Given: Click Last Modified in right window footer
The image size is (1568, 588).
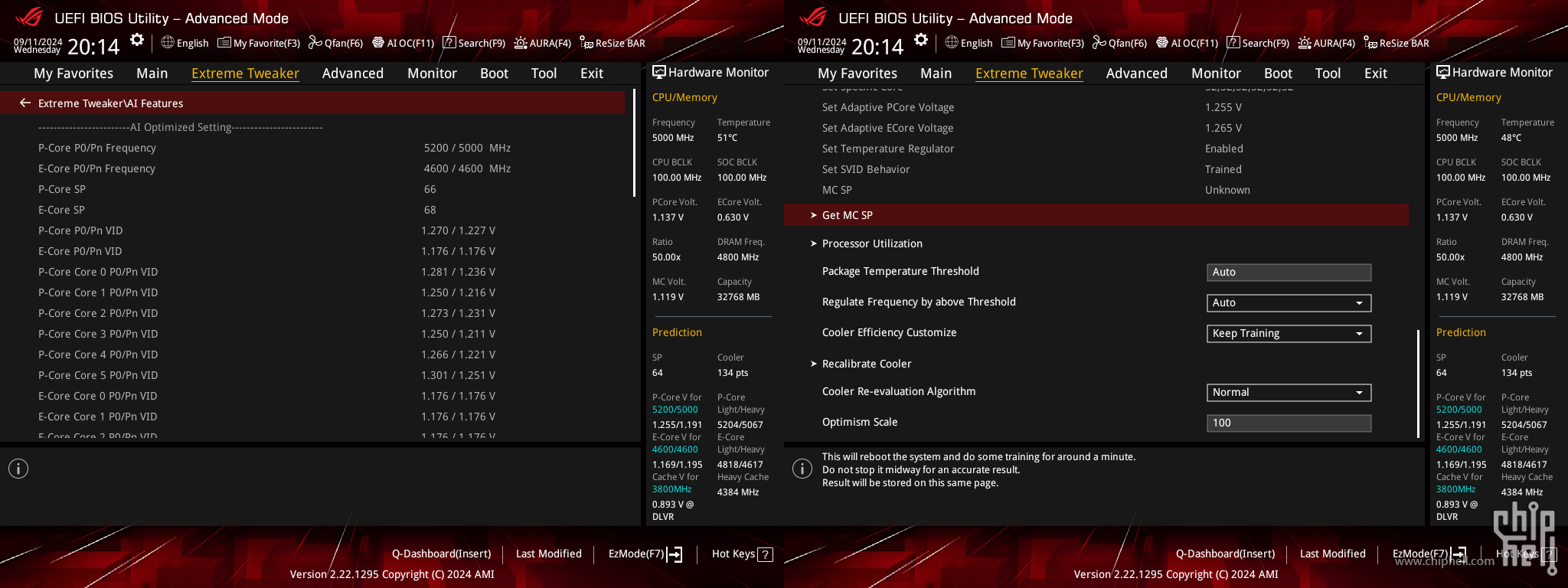Looking at the screenshot, I should pos(1333,554).
